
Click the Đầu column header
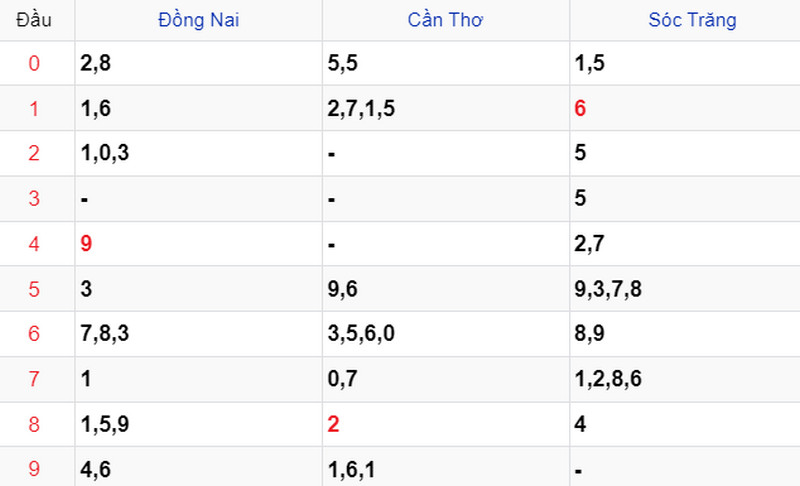[34, 20]
